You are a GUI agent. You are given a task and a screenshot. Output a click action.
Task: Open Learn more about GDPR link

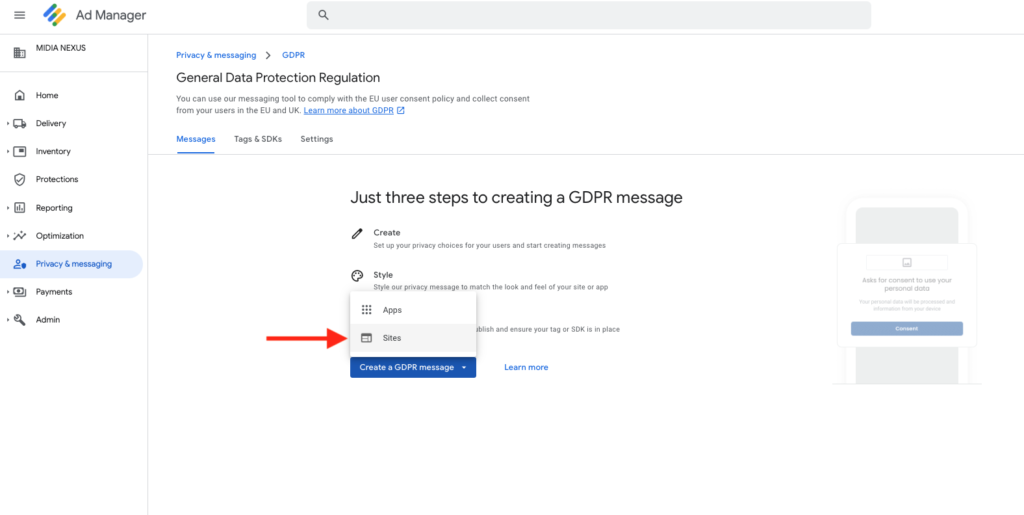349,111
